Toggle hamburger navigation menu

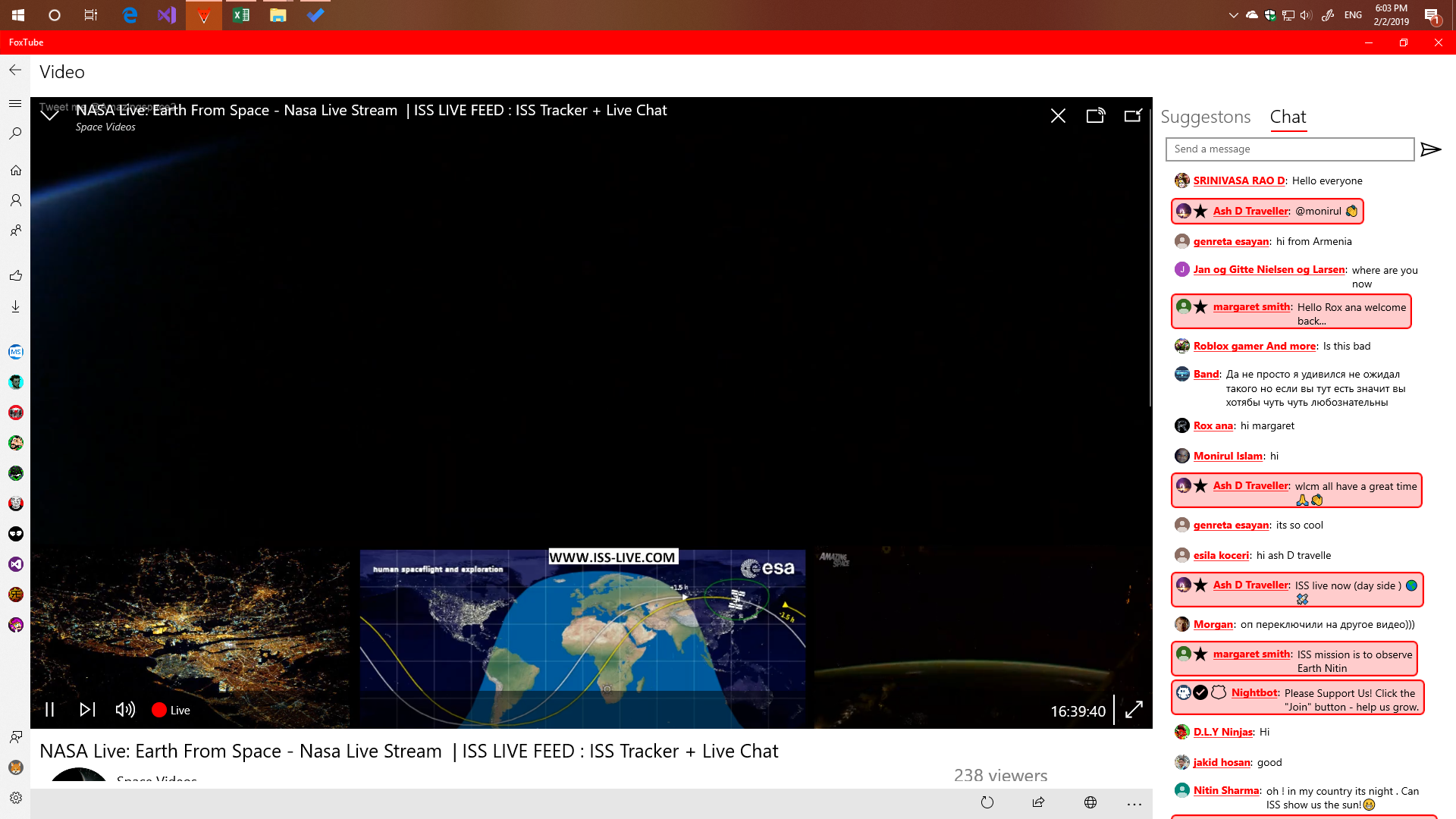(x=15, y=103)
